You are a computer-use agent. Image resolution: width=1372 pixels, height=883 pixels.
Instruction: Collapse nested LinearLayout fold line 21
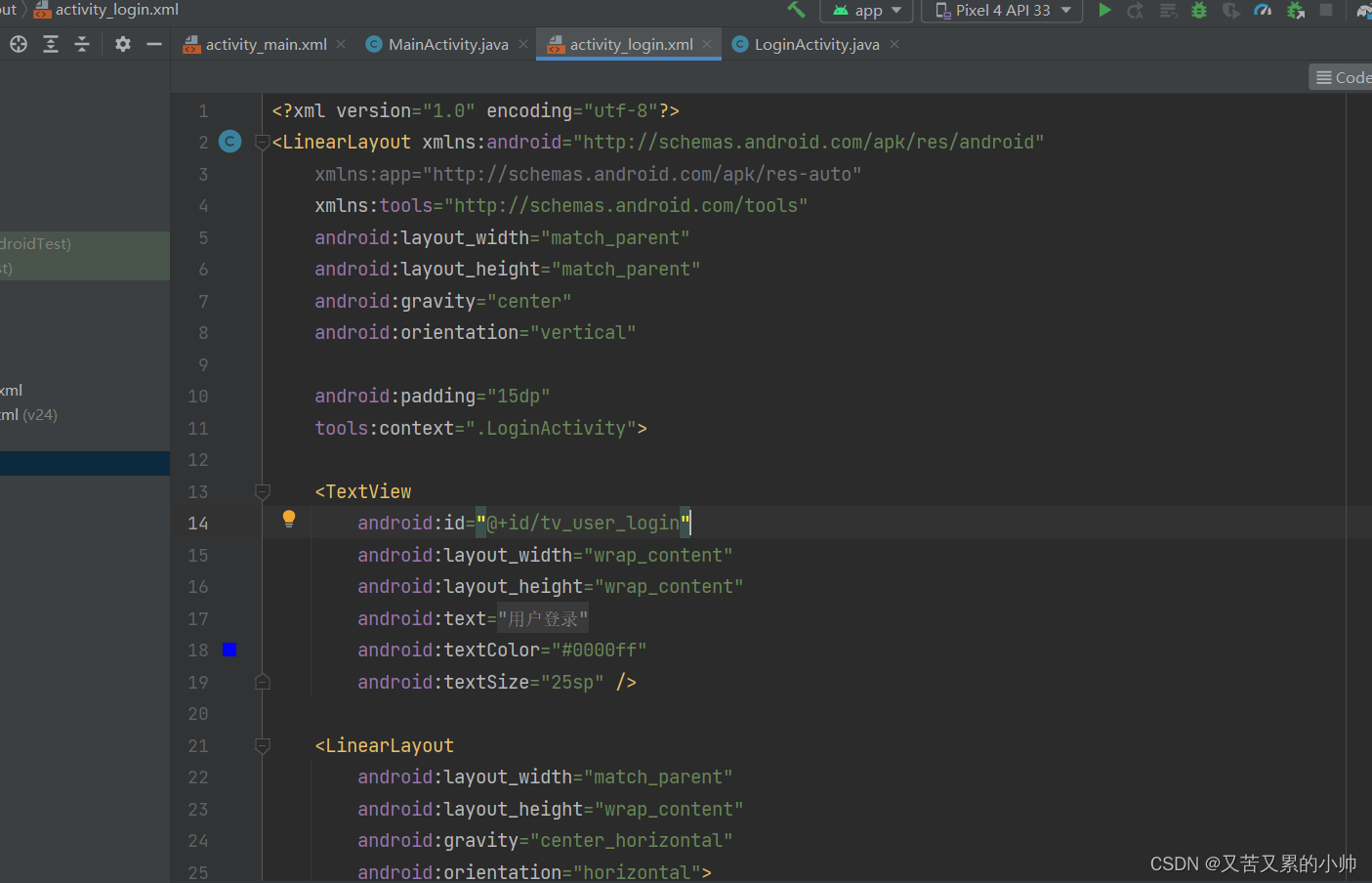262,745
